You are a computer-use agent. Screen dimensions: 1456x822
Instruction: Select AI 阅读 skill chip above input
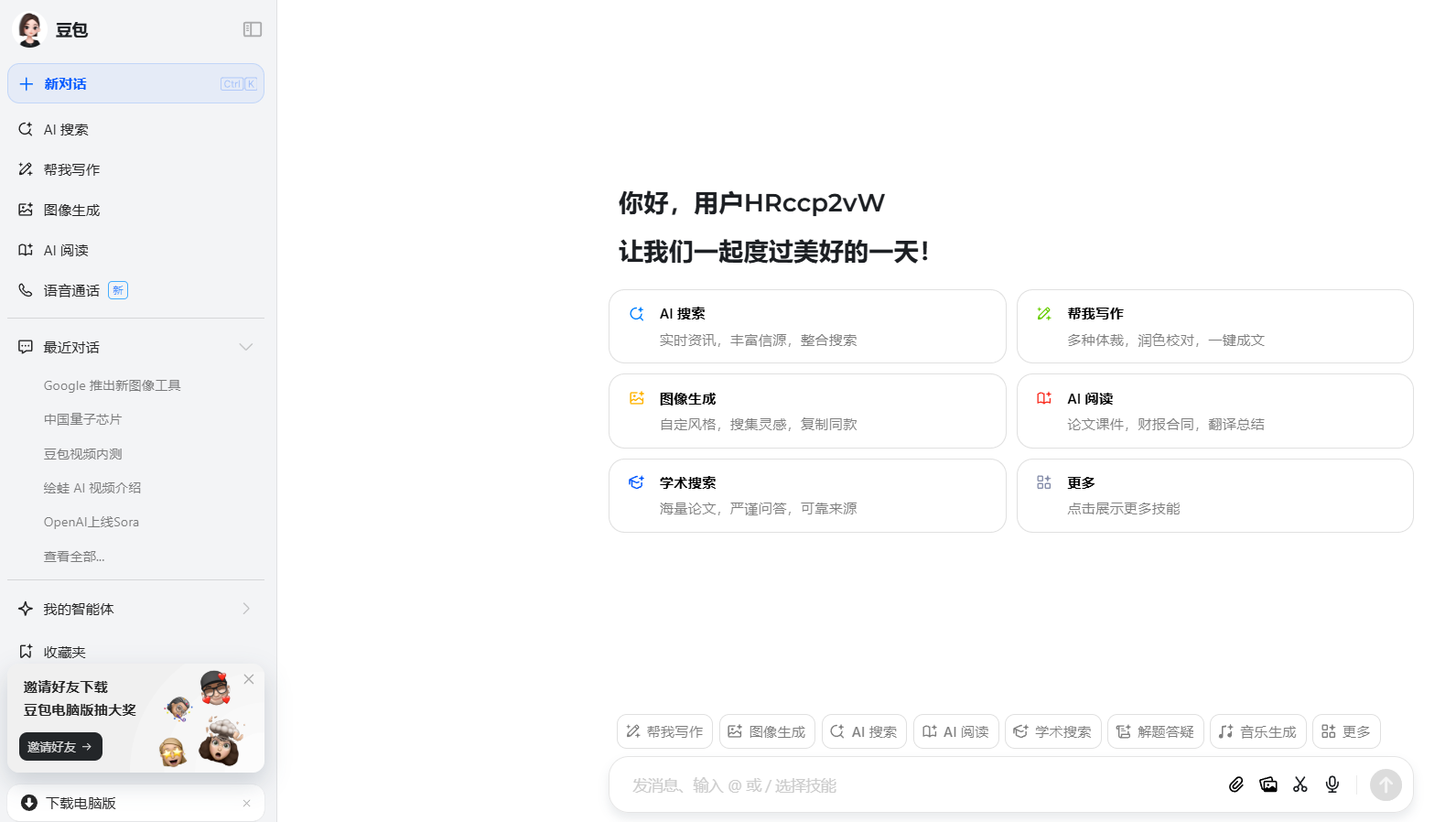(955, 731)
